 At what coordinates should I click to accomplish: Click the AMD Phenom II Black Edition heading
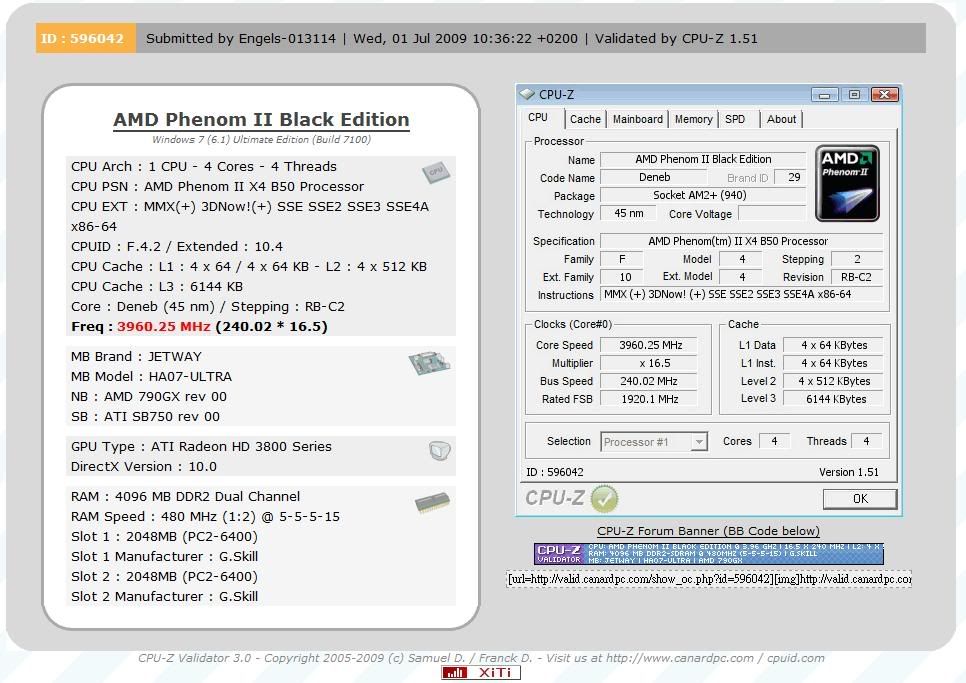(x=261, y=119)
